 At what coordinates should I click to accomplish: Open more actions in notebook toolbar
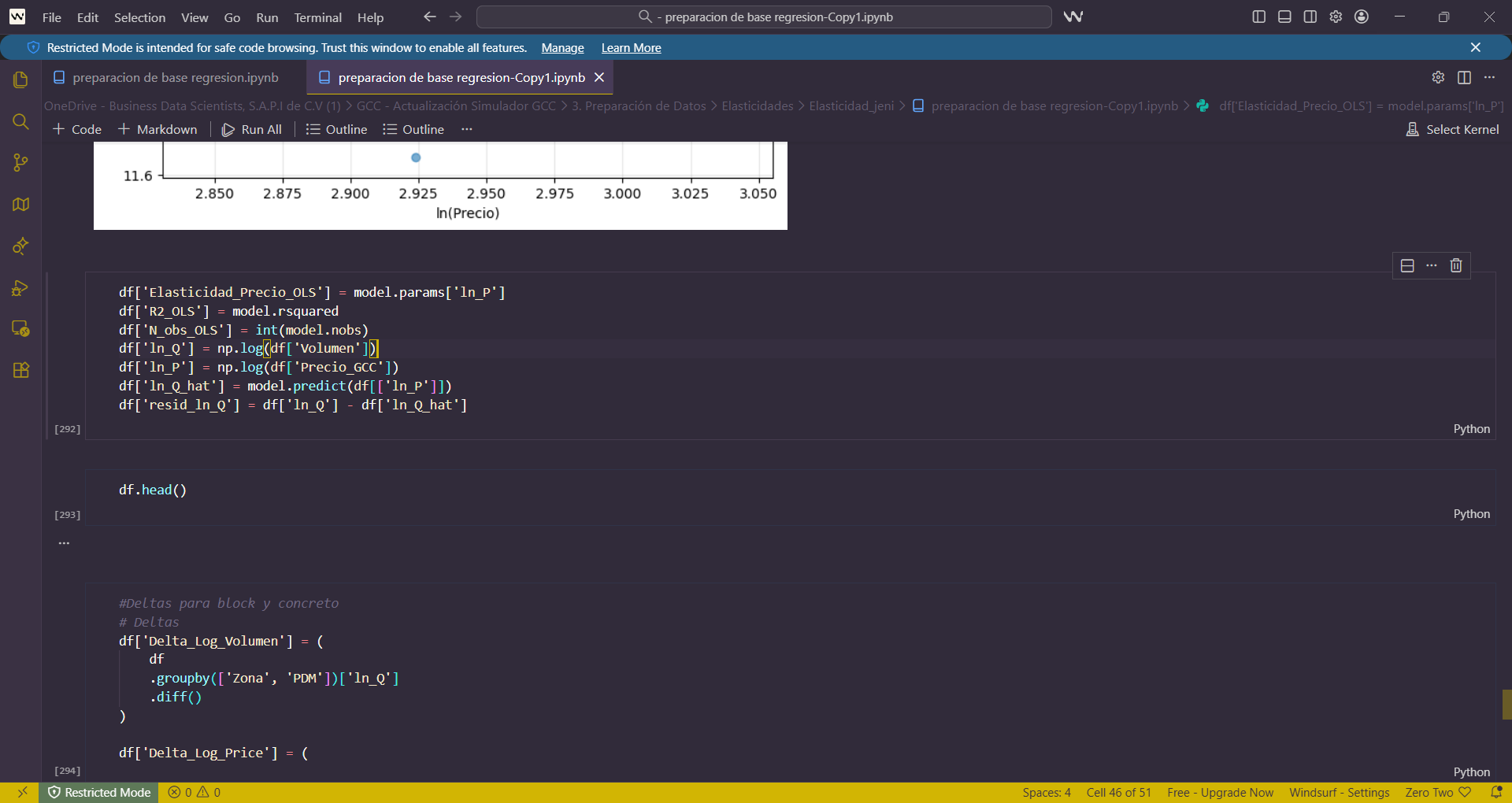[x=467, y=129]
